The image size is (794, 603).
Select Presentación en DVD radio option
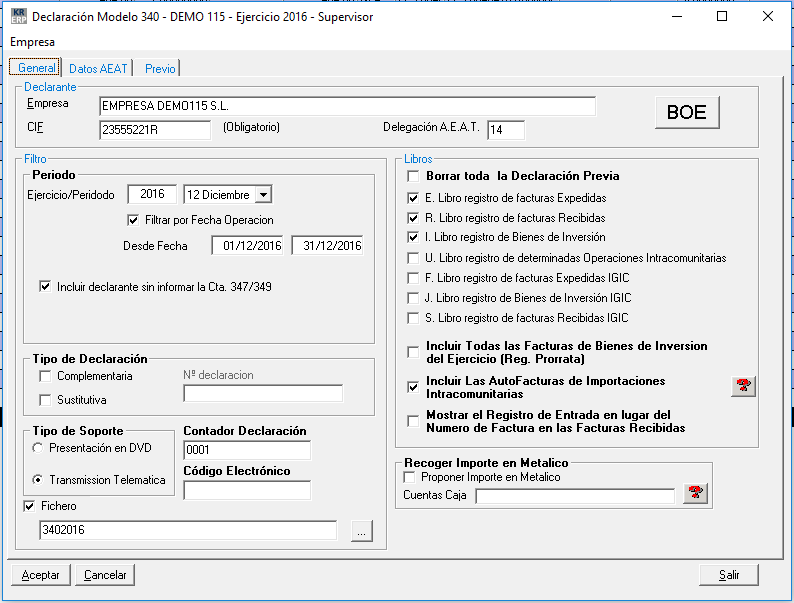(38, 448)
